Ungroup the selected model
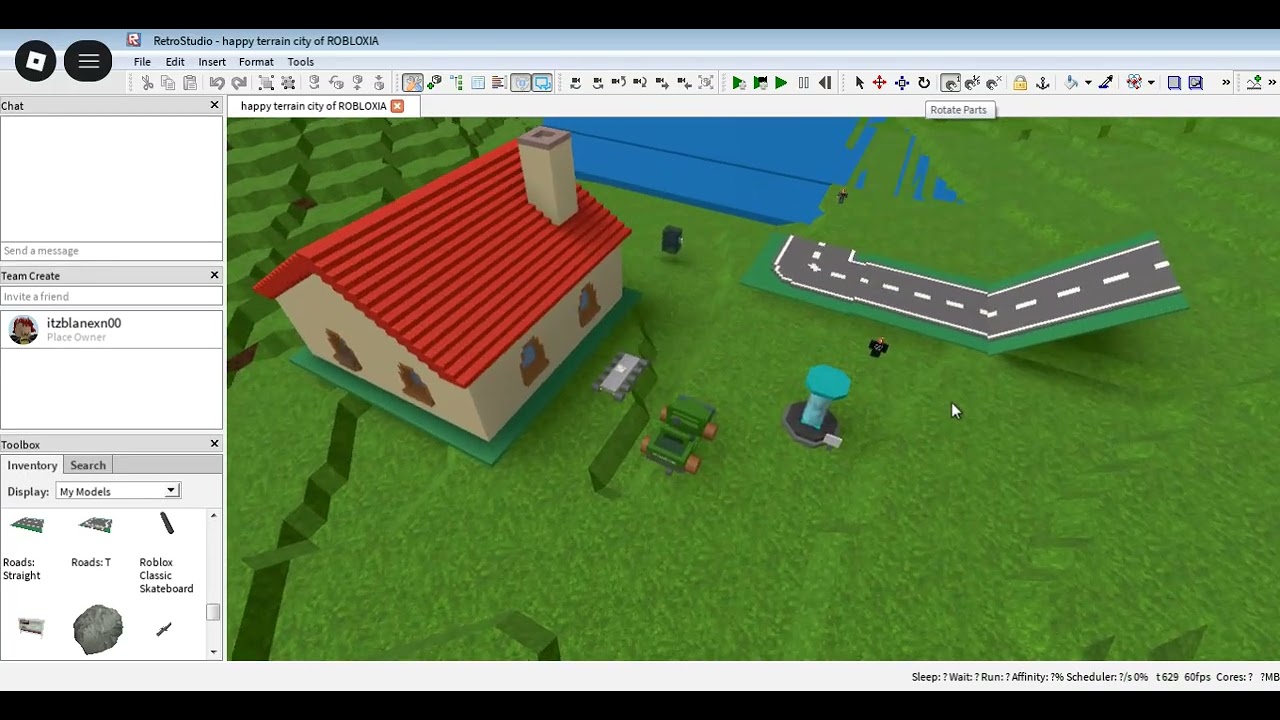This screenshot has width=1280, height=720. pos(288,83)
